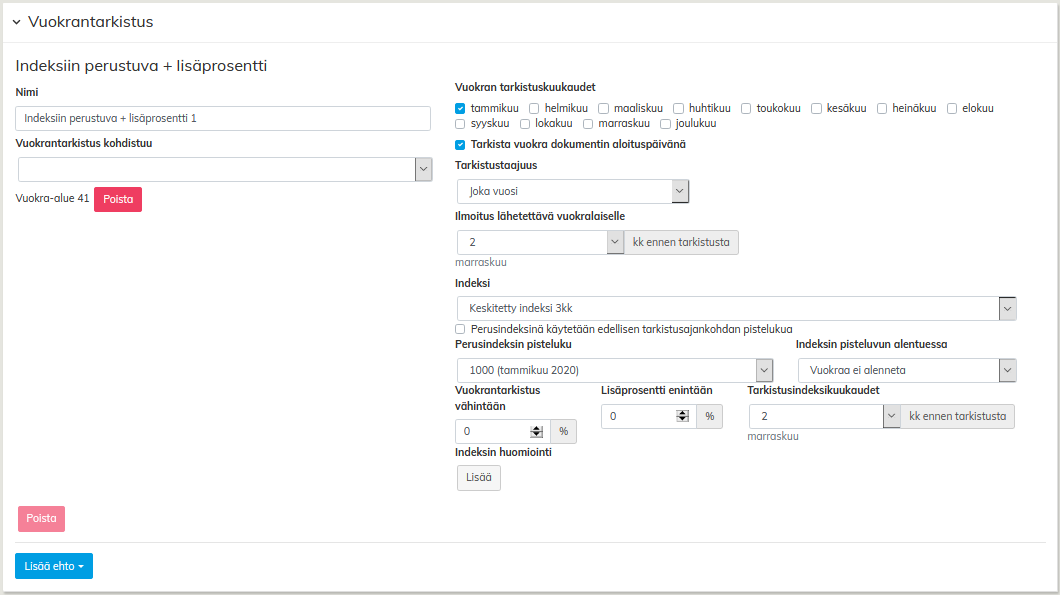The height and width of the screenshot is (595, 1060).
Task: Click Lisää under Indeksin huomiointi
Action: tap(478, 478)
